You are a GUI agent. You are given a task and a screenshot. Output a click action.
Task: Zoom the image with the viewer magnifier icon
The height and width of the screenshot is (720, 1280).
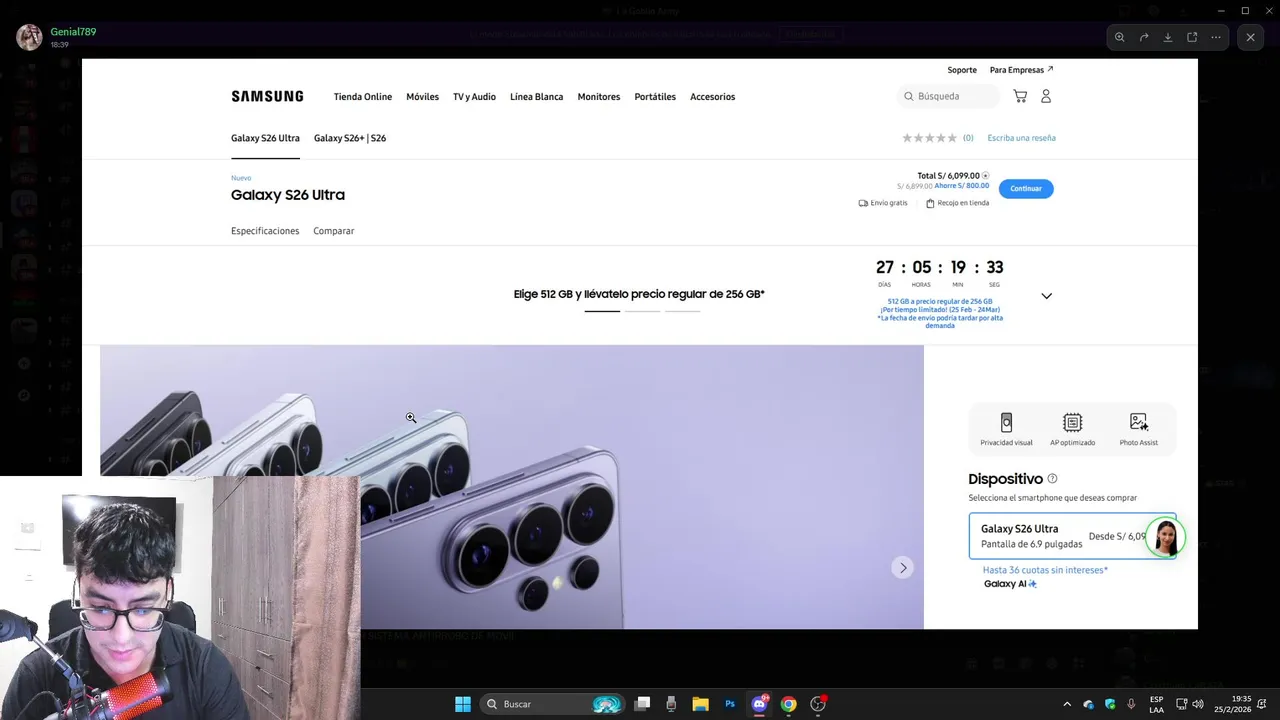1120,37
